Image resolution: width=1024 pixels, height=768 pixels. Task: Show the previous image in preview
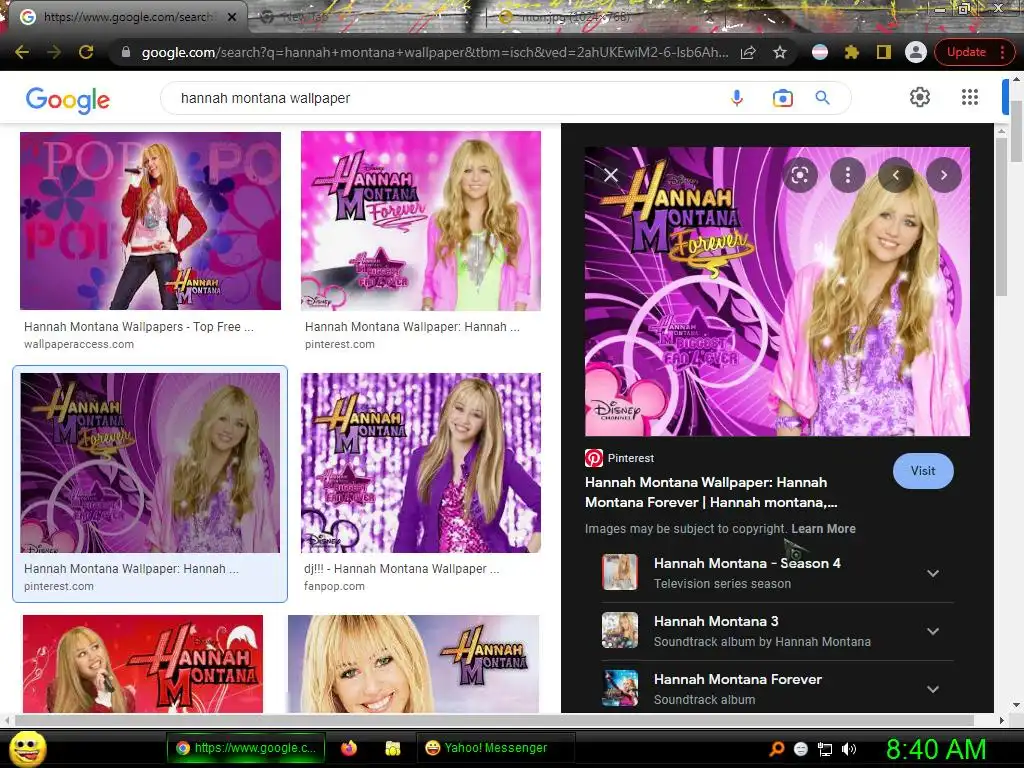[x=895, y=175]
